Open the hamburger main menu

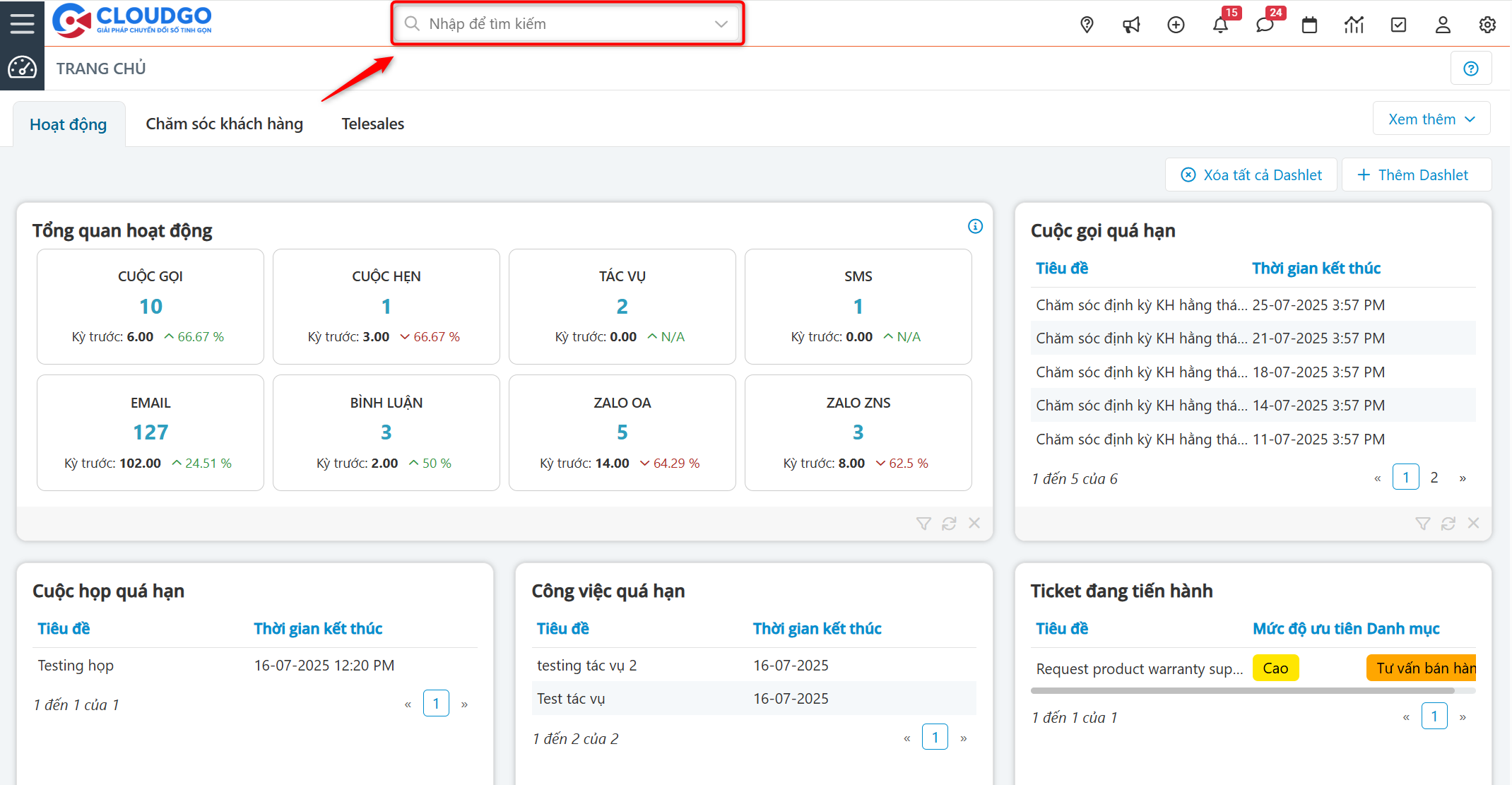click(x=22, y=23)
